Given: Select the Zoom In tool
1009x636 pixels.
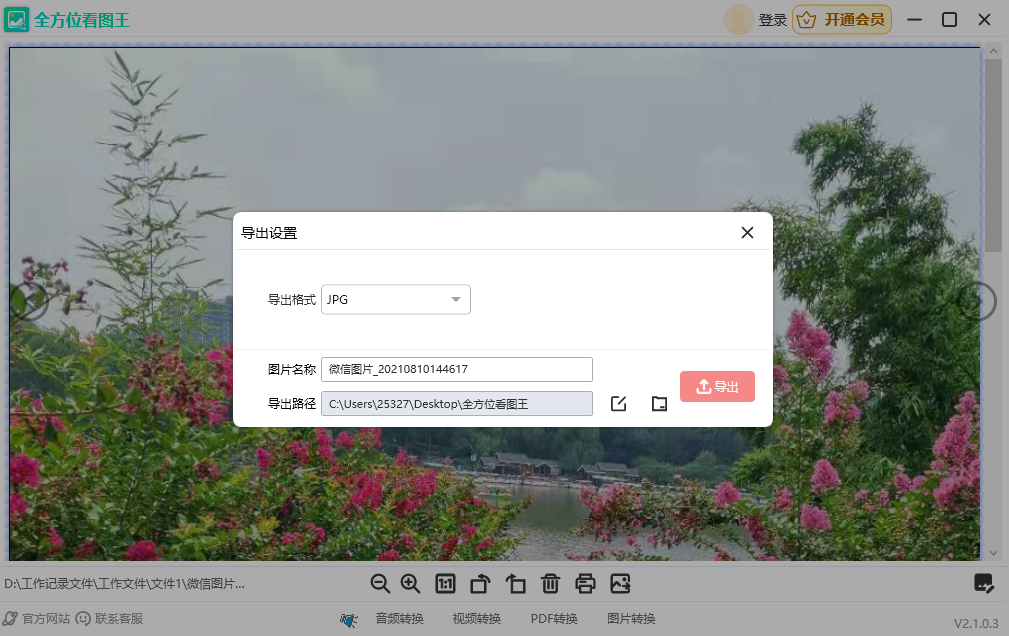Looking at the screenshot, I should [x=410, y=583].
